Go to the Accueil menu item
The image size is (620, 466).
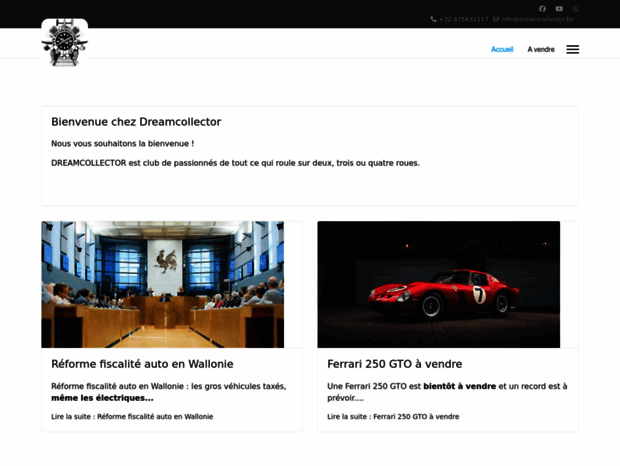(502, 49)
